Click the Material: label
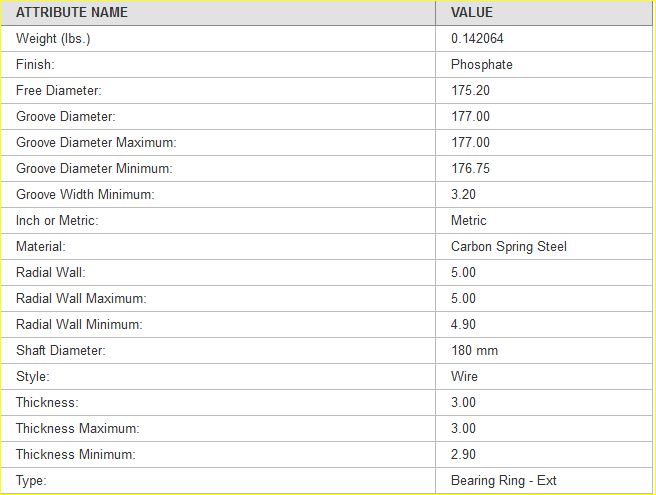This screenshot has height=495, width=656. [x=41, y=246]
